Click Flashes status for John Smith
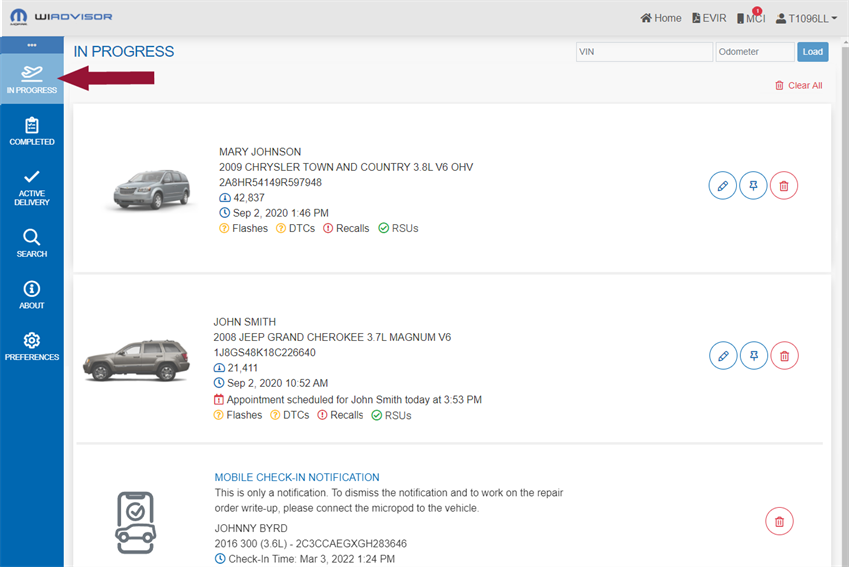849x567 pixels. coord(238,415)
